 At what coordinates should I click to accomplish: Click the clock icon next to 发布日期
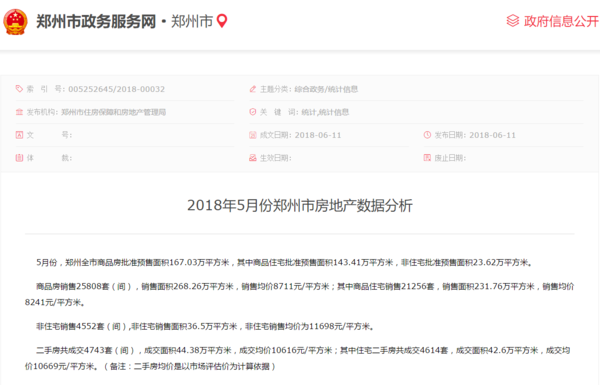click(427, 135)
